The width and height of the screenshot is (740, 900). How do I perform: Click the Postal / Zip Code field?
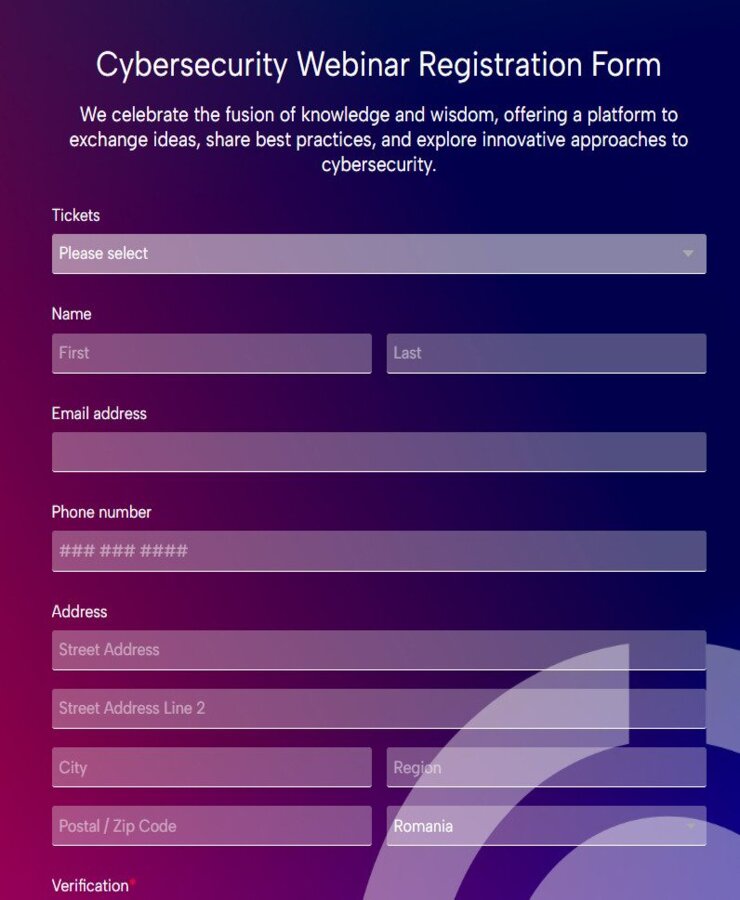pyautogui.click(x=210, y=826)
